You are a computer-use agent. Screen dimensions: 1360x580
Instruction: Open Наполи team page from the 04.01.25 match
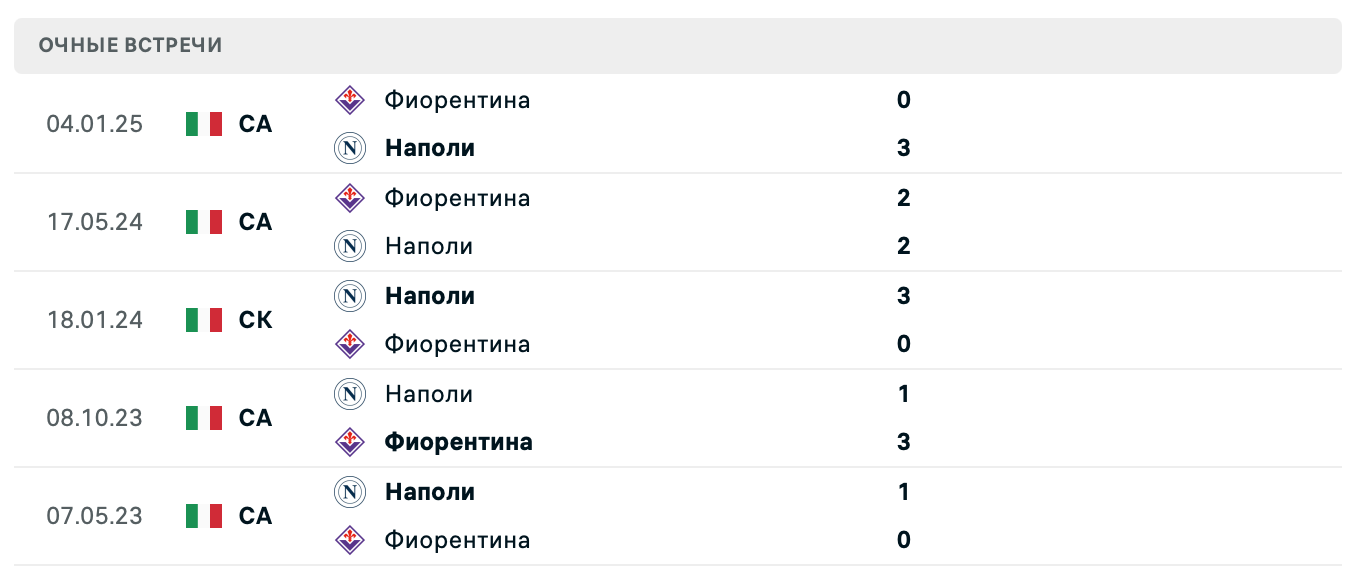coord(429,148)
